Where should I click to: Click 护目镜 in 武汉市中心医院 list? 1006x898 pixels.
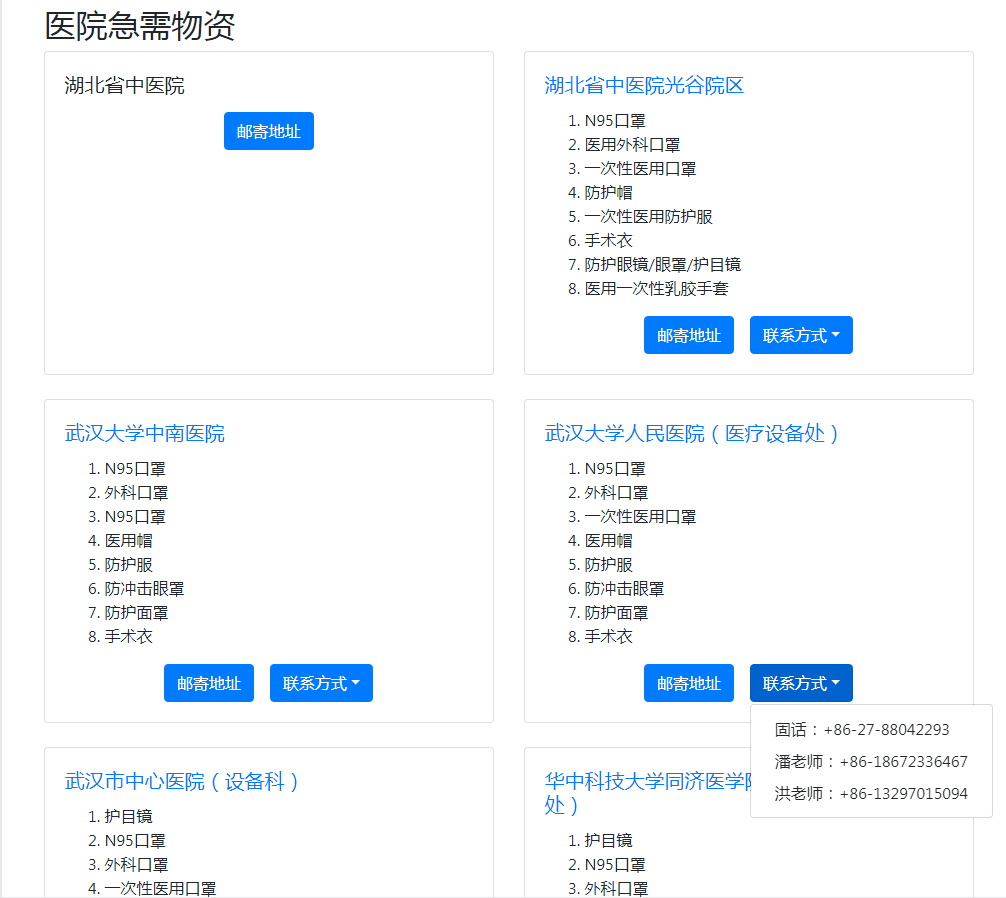(x=128, y=817)
